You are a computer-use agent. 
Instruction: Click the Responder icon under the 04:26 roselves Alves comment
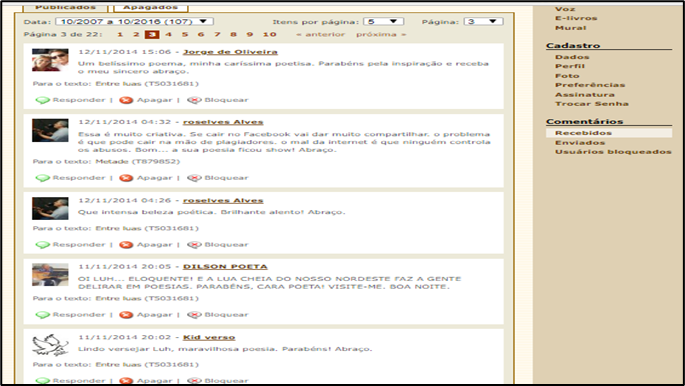42,245
